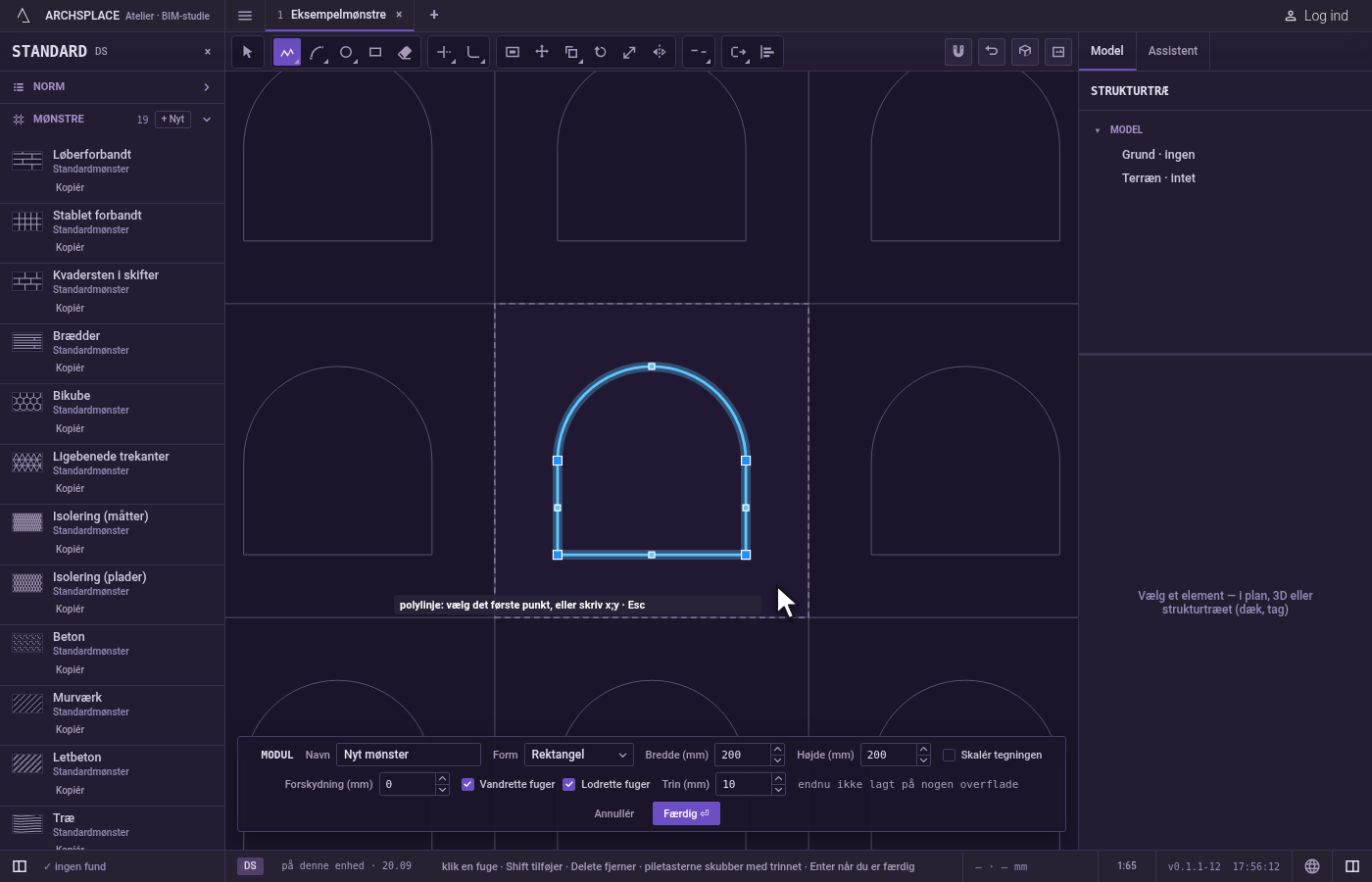
Task: Pick the circle drawing tool
Action: point(346,52)
